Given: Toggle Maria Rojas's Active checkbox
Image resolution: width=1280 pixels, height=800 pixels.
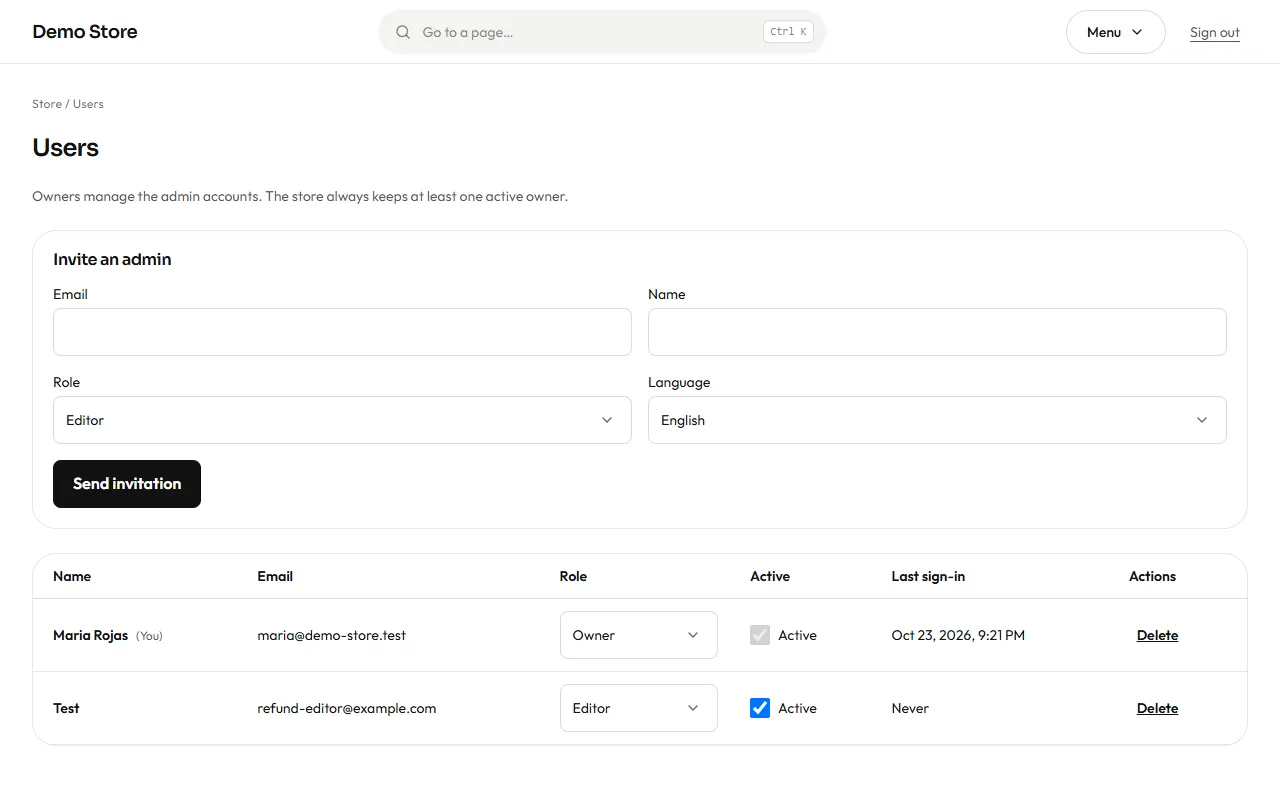Looking at the screenshot, I should 760,635.
